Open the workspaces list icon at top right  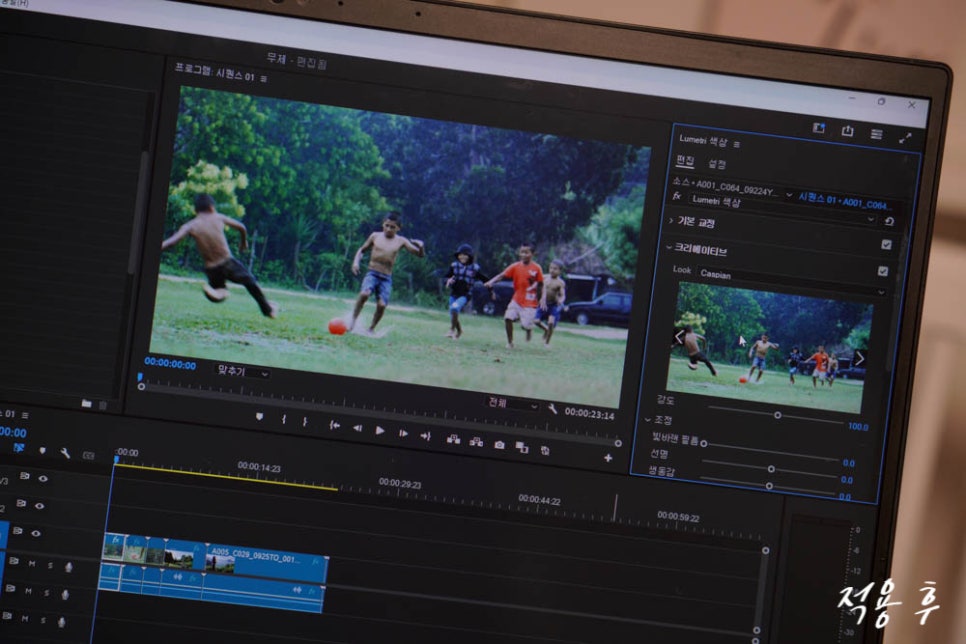pos(877,134)
